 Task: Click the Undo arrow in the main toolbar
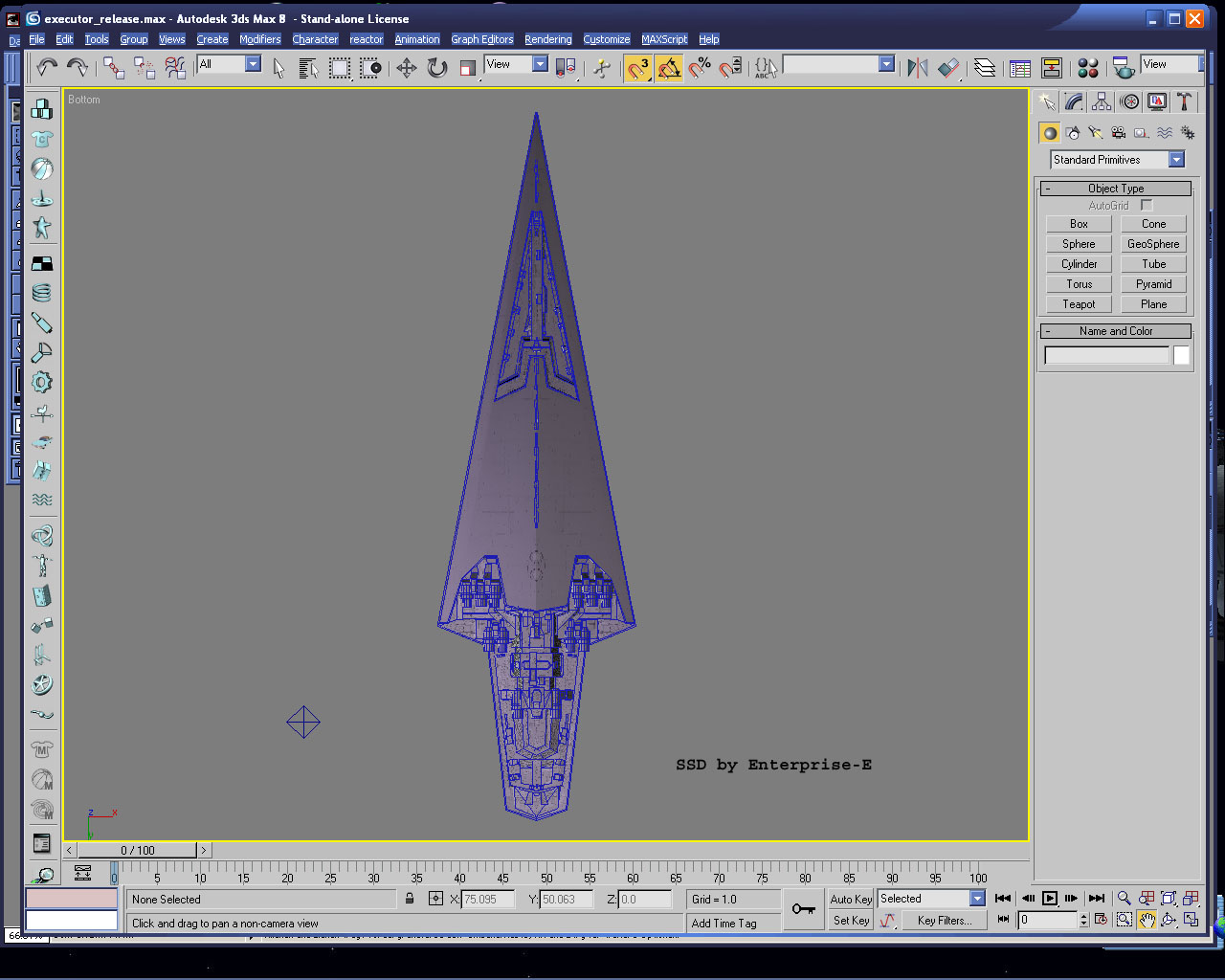[x=47, y=66]
